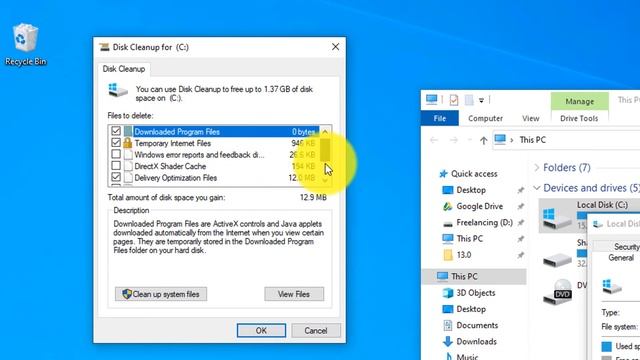Image resolution: width=640 pixels, height=360 pixels.
Task: Open the Recycle Bin desktop icon
Action: tap(25, 44)
